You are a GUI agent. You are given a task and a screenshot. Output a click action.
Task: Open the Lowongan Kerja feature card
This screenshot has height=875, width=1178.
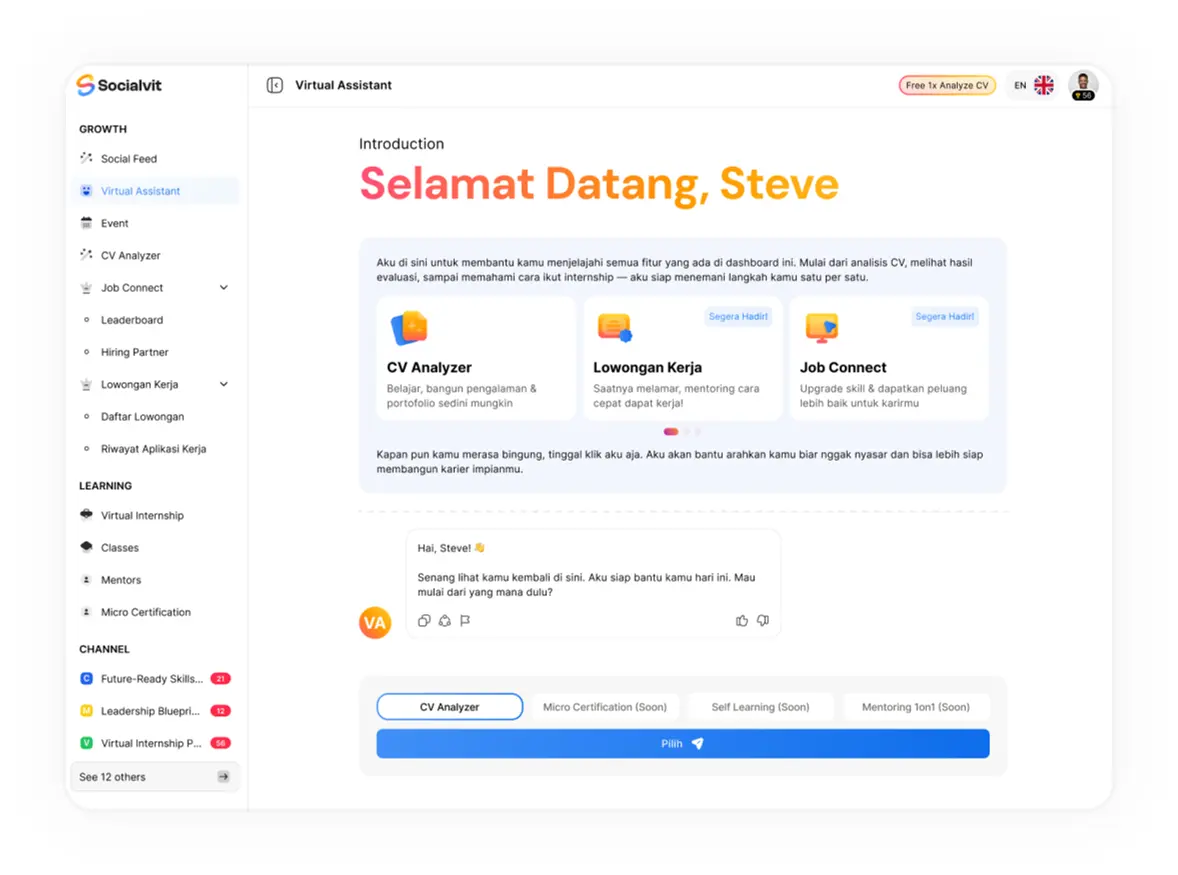683,358
